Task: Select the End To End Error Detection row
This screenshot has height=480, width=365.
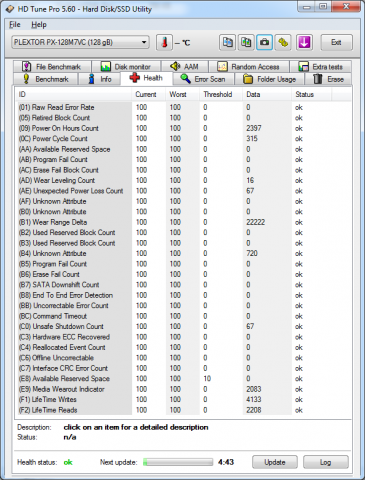Action: click(x=183, y=295)
